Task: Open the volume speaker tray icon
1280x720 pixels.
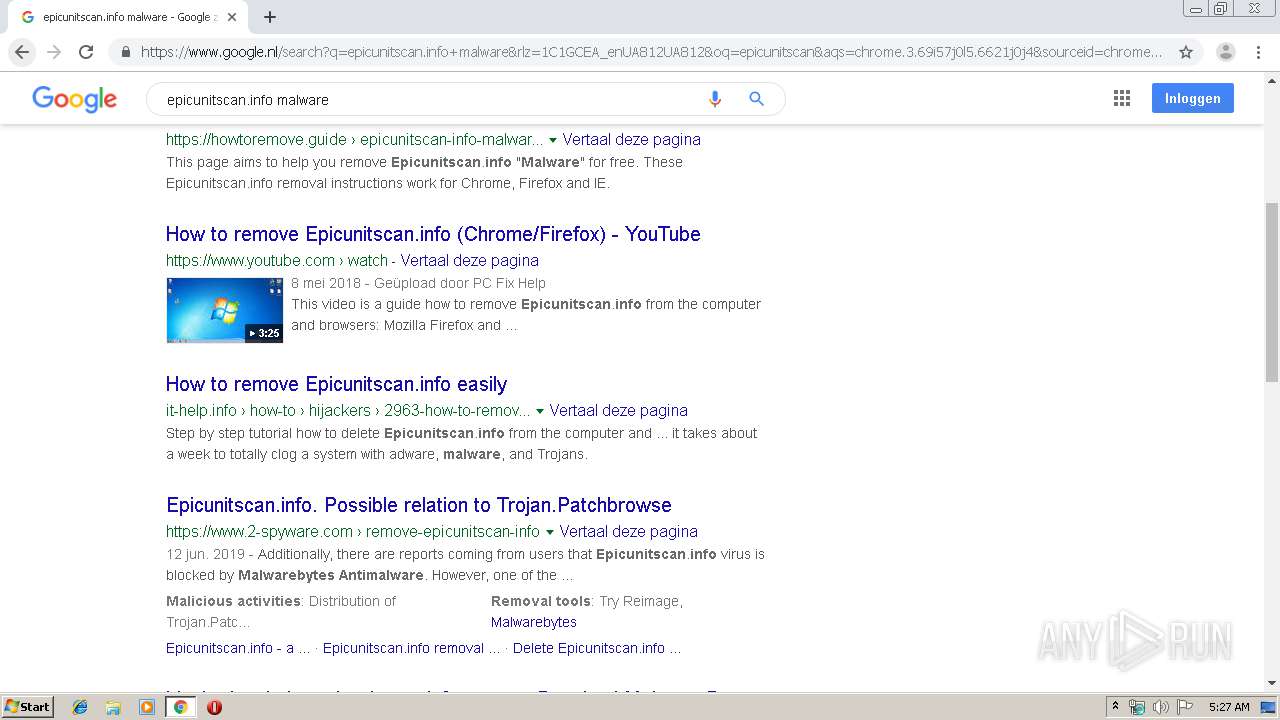Action: [1161, 707]
